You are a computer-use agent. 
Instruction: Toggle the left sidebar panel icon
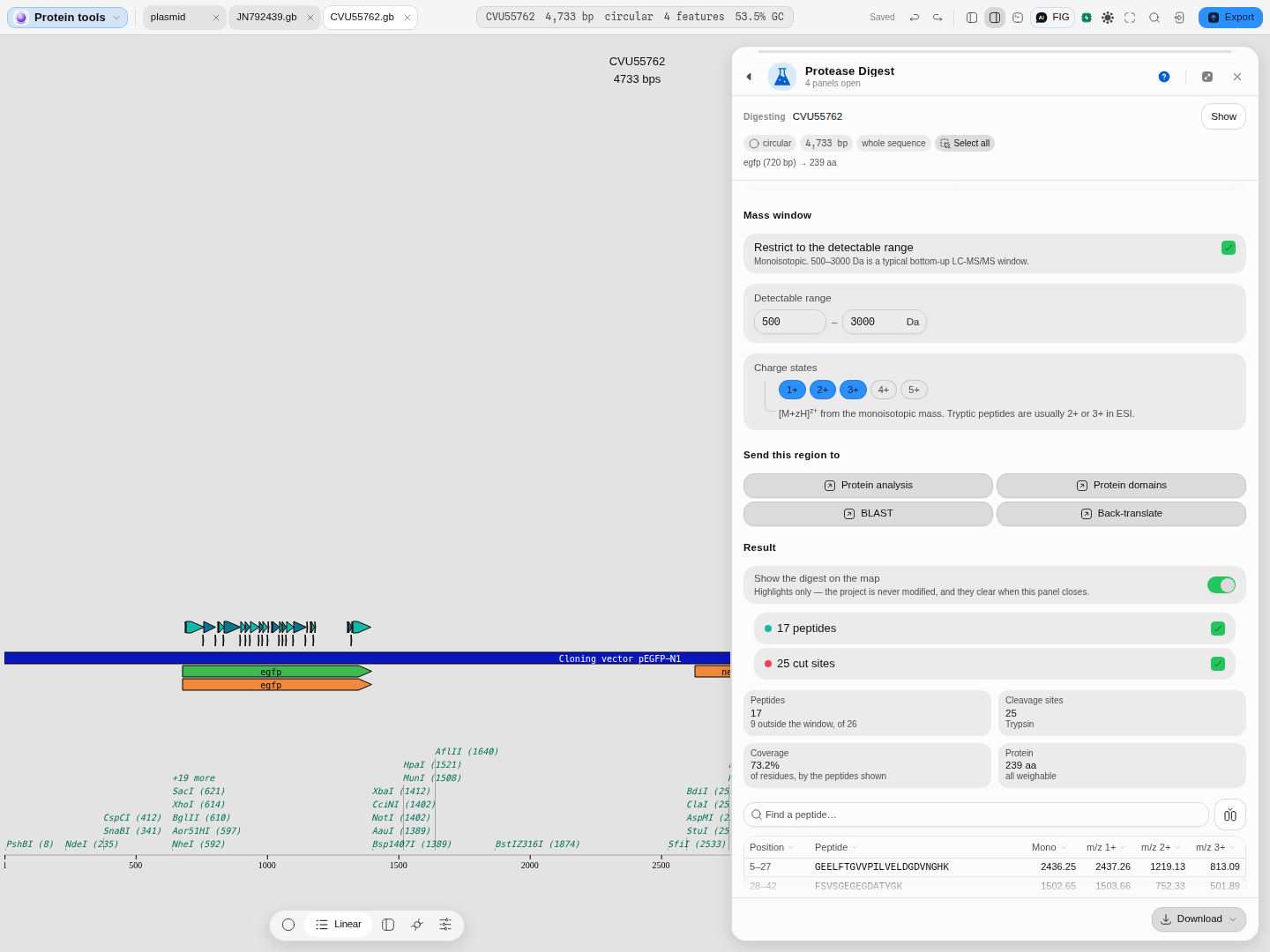click(x=972, y=18)
